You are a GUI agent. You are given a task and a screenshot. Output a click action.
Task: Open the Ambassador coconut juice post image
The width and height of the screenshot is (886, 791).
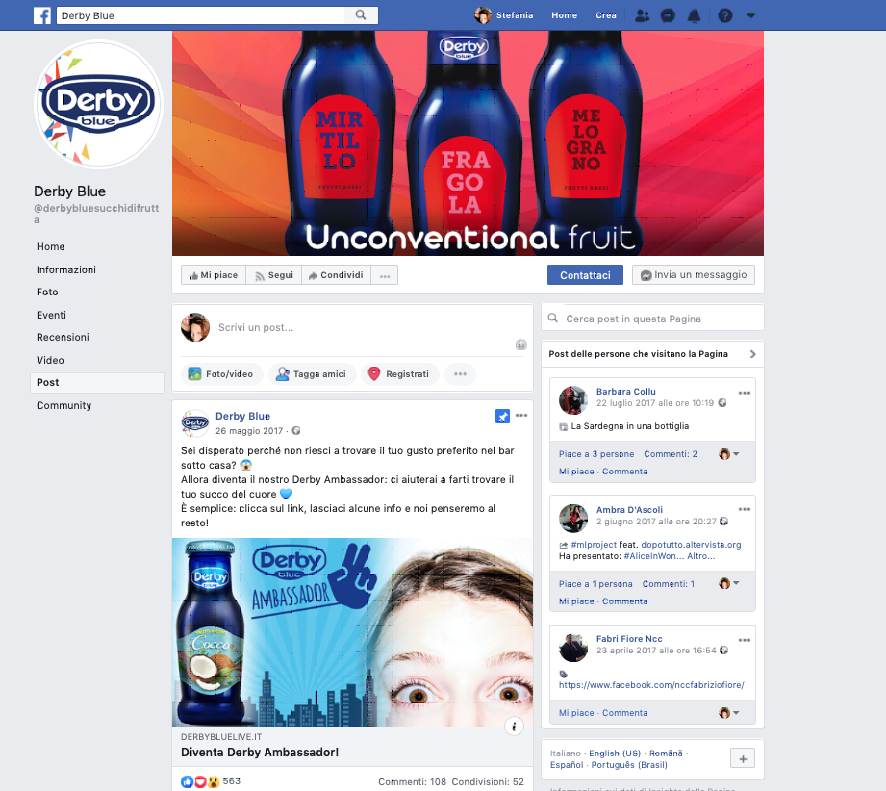(x=352, y=633)
